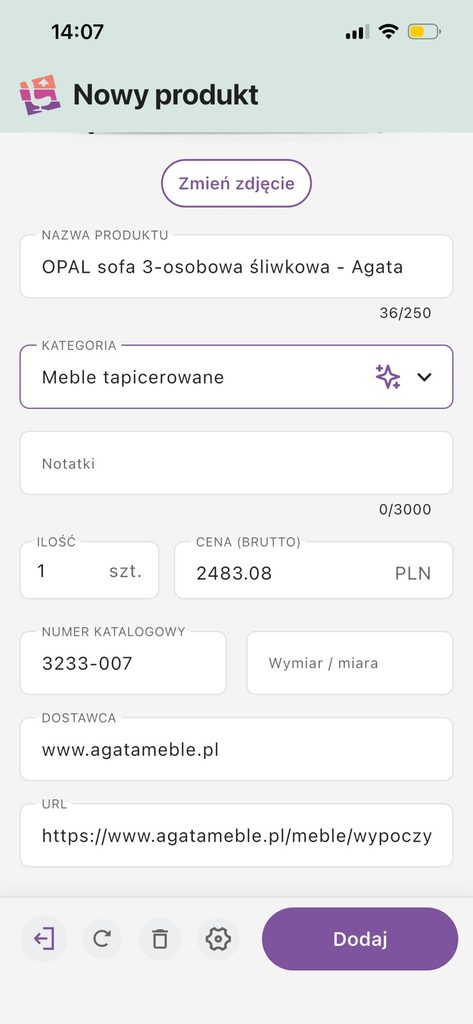473x1024 pixels.
Task: Edit the Dostawca supplier field
Action: point(236,749)
